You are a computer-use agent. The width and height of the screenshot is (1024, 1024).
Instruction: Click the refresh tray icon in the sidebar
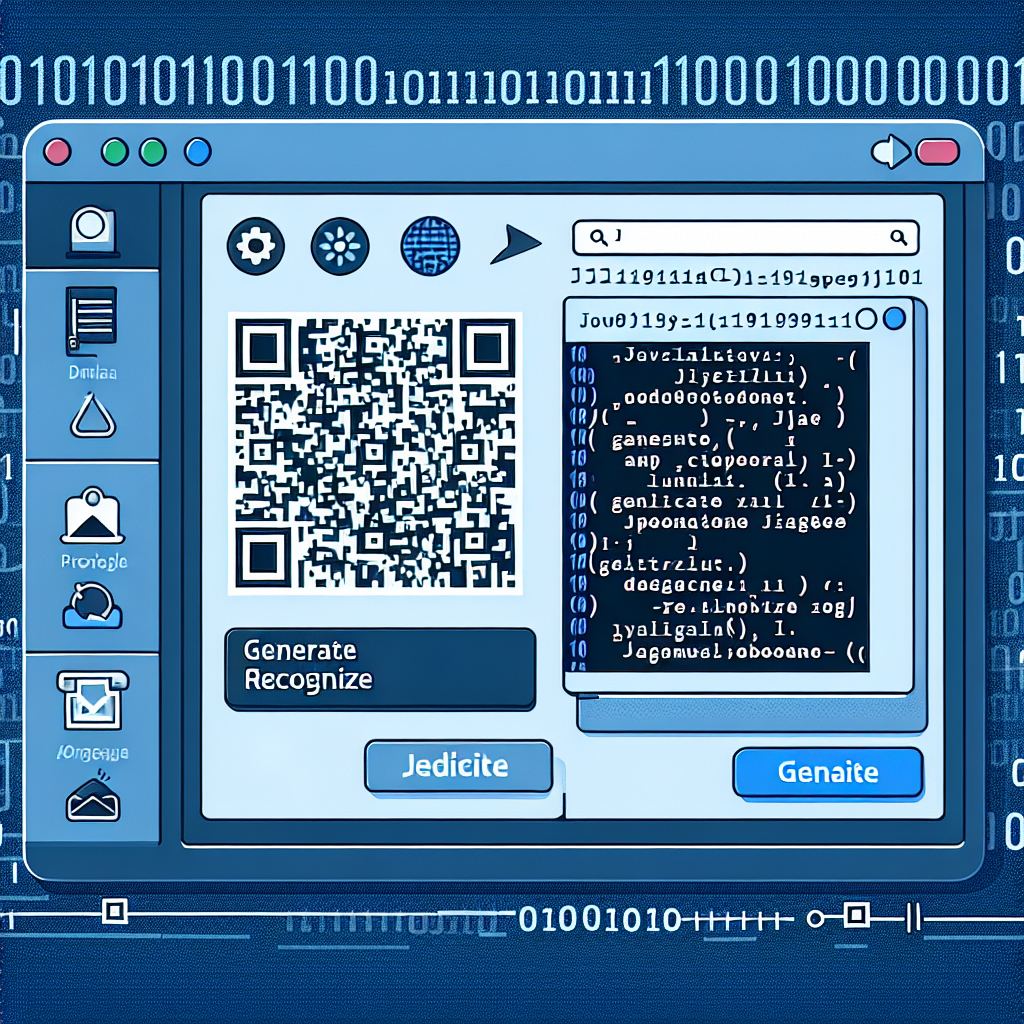pyautogui.click(x=92, y=605)
